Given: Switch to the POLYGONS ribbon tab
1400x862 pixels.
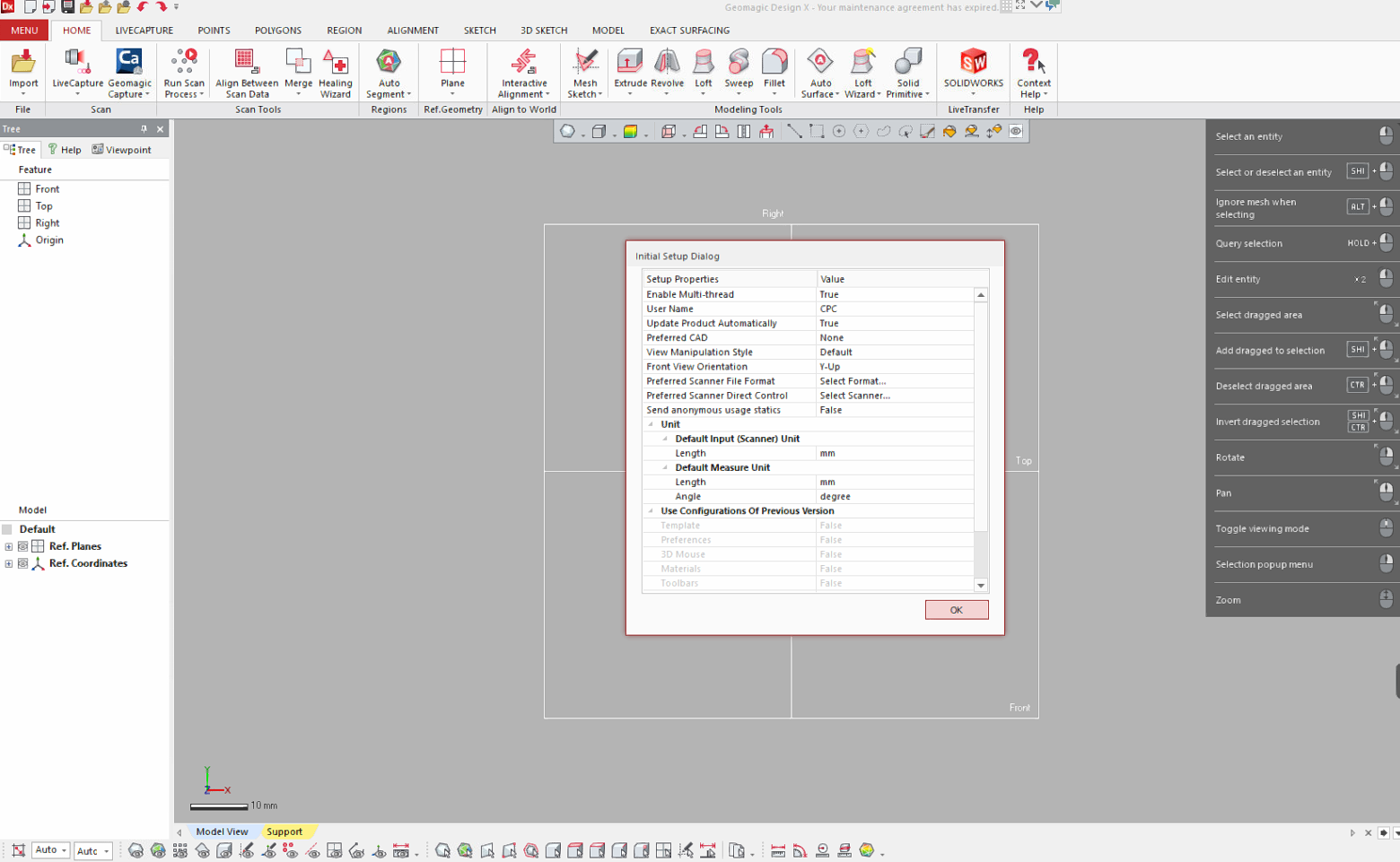Looking at the screenshot, I should (x=278, y=30).
